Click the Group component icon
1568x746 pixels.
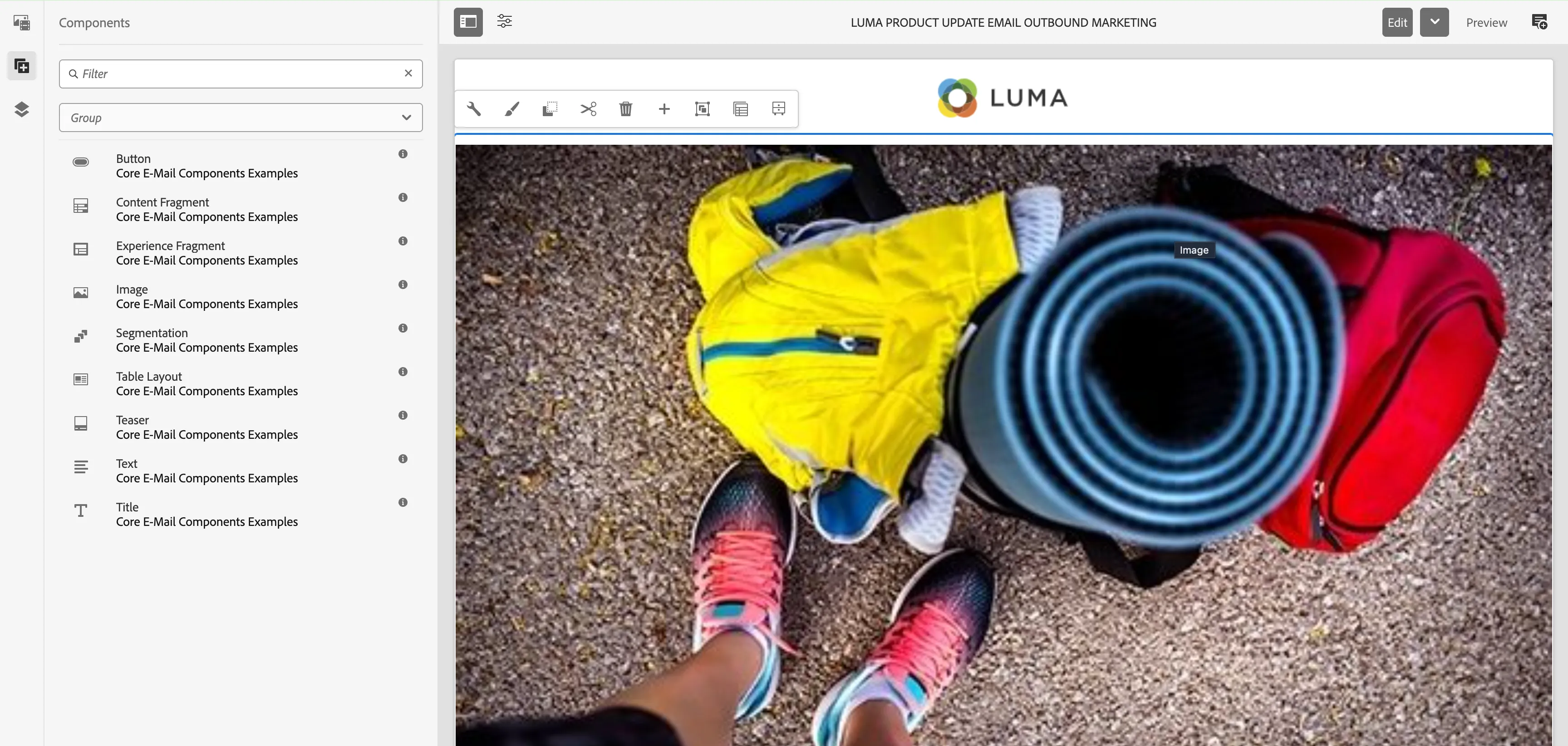703,109
